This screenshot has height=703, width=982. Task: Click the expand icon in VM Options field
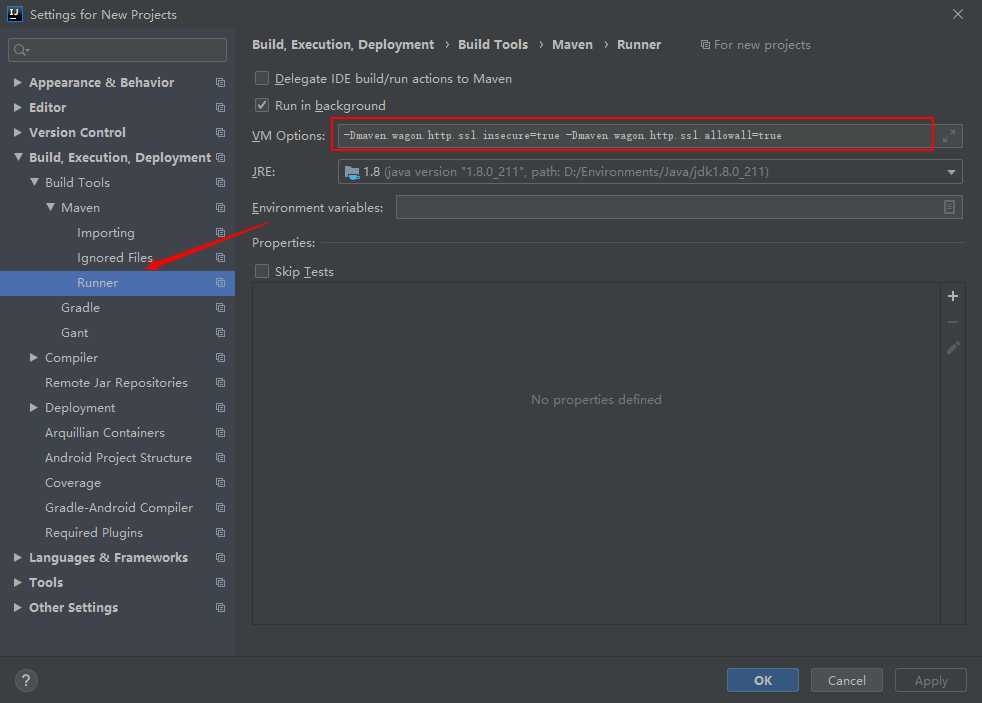[x=949, y=136]
